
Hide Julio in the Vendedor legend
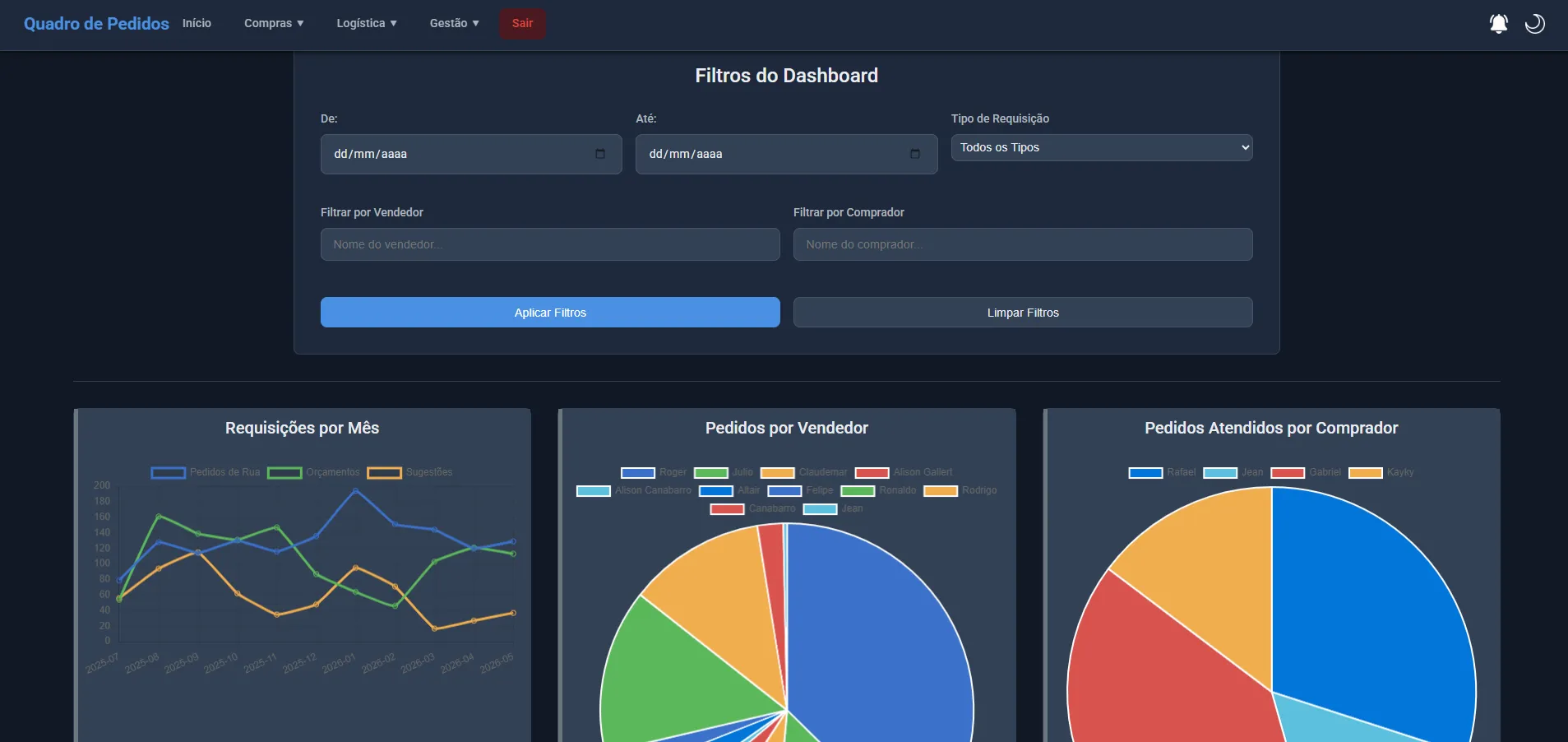pyautogui.click(x=724, y=472)
